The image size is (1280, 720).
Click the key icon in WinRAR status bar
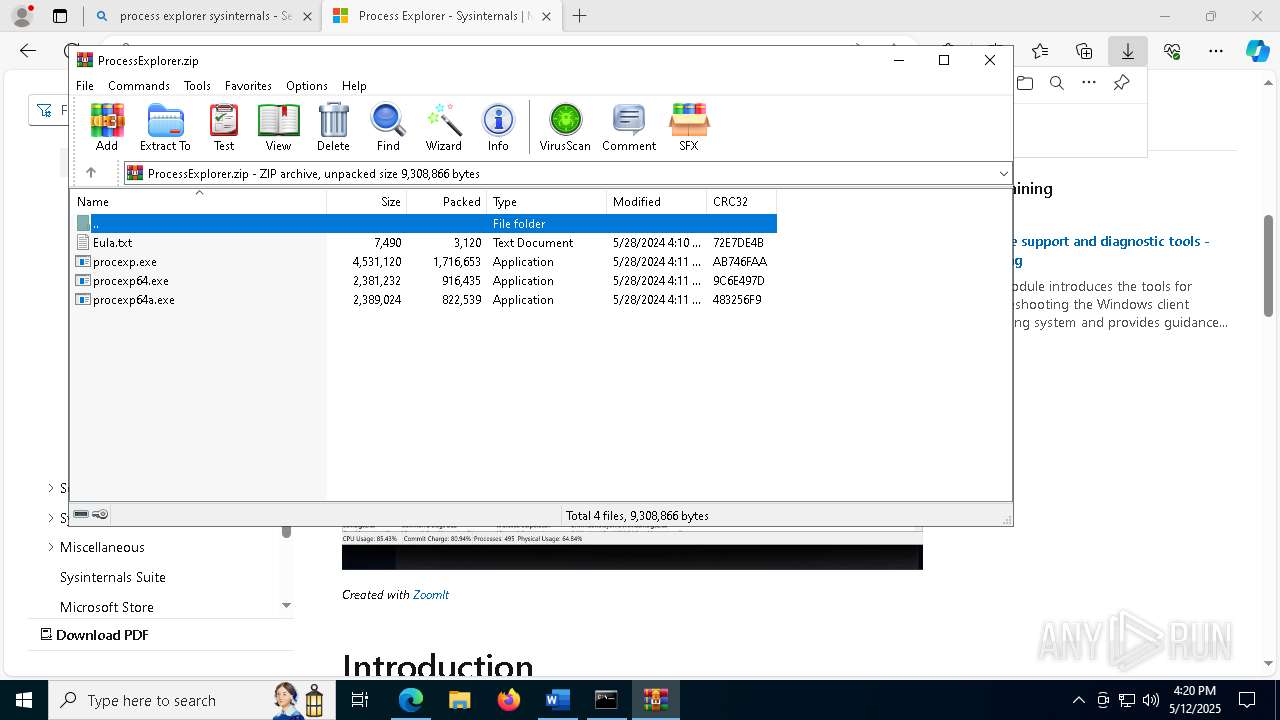click(x=100, y=514)
